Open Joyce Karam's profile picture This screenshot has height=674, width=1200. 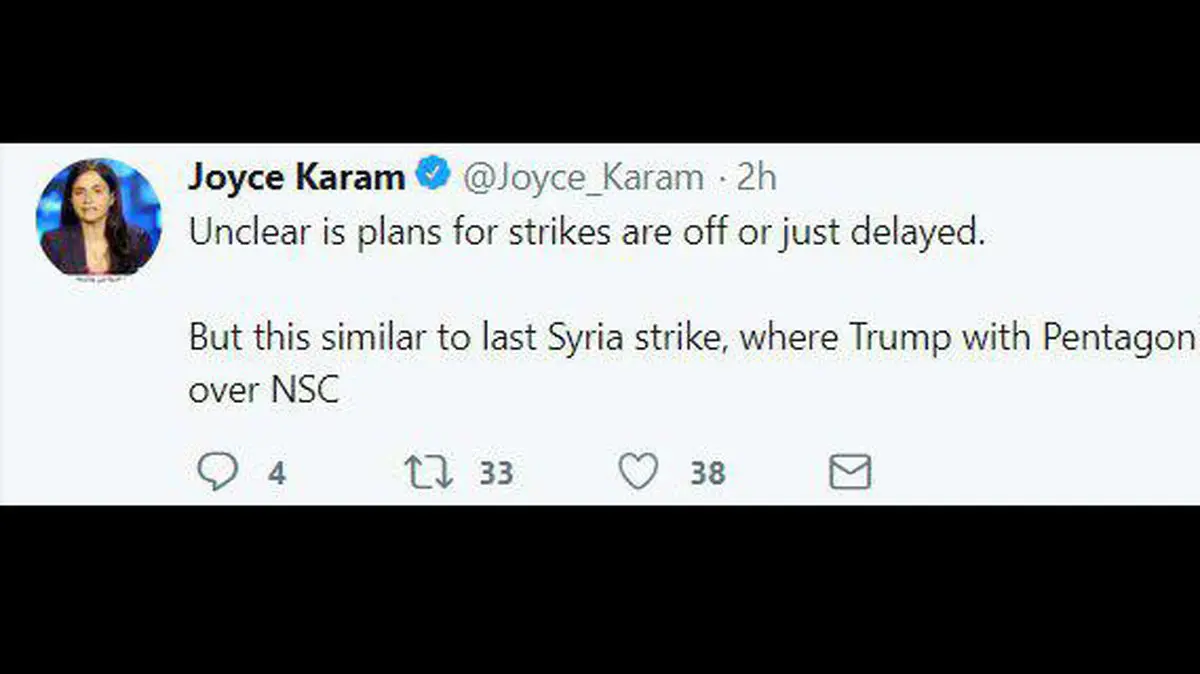(98, 217)
